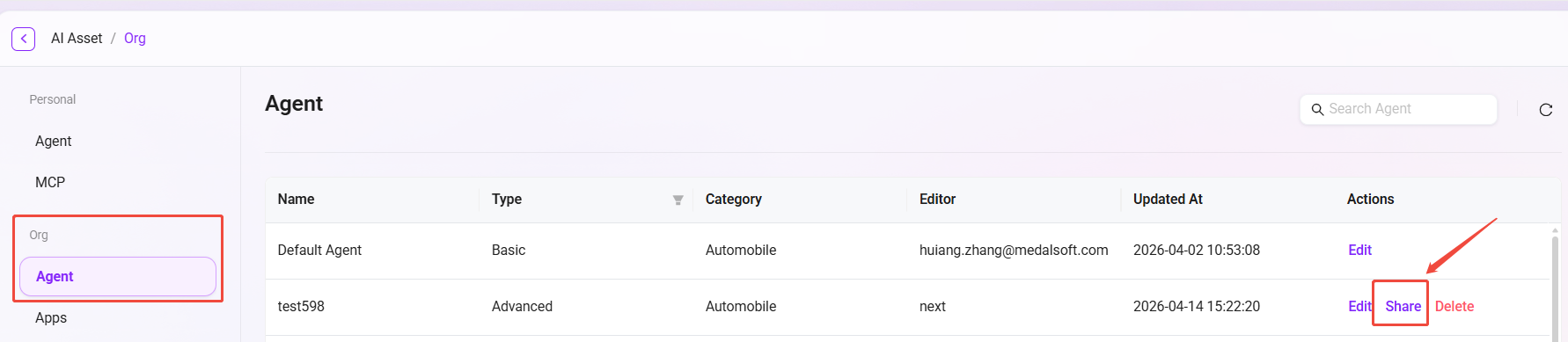Image resolution: width=1568 pixels, height=342 pixels.
Task: Click the Org section label in sidebar
Action: 39,235
